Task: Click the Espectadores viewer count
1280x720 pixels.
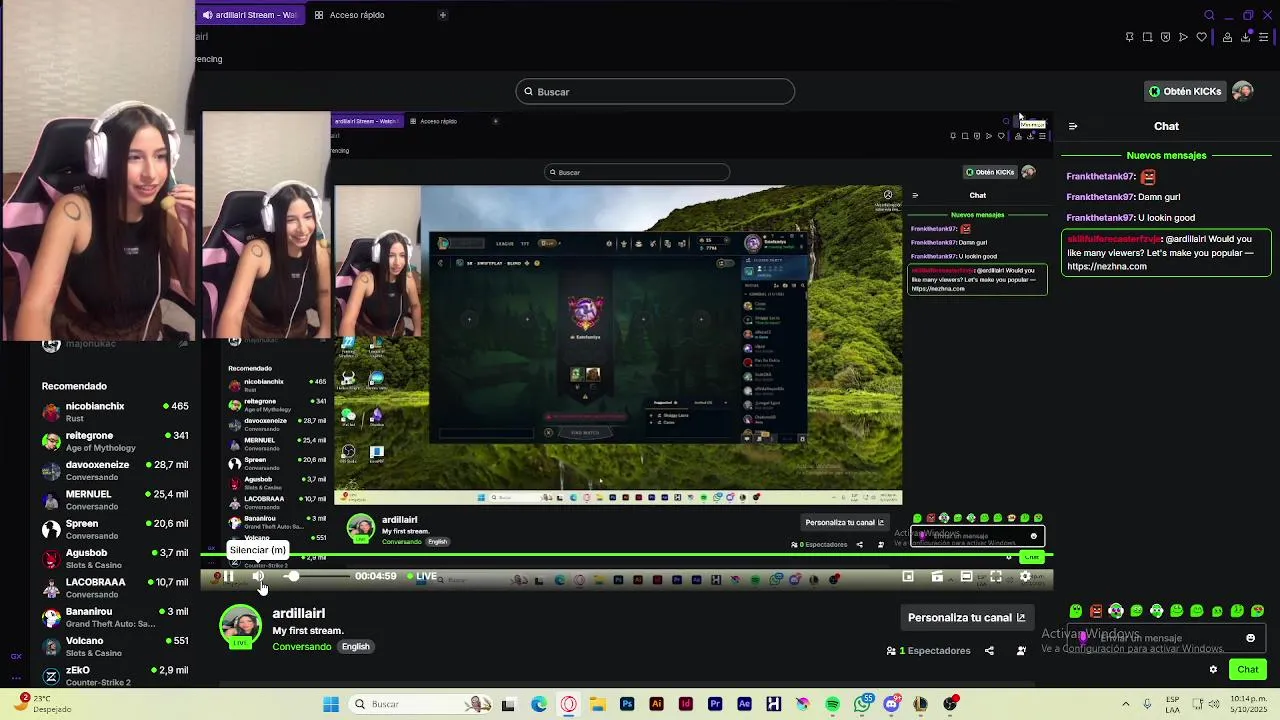Action: pyautogui.click(x=928, y=651)
